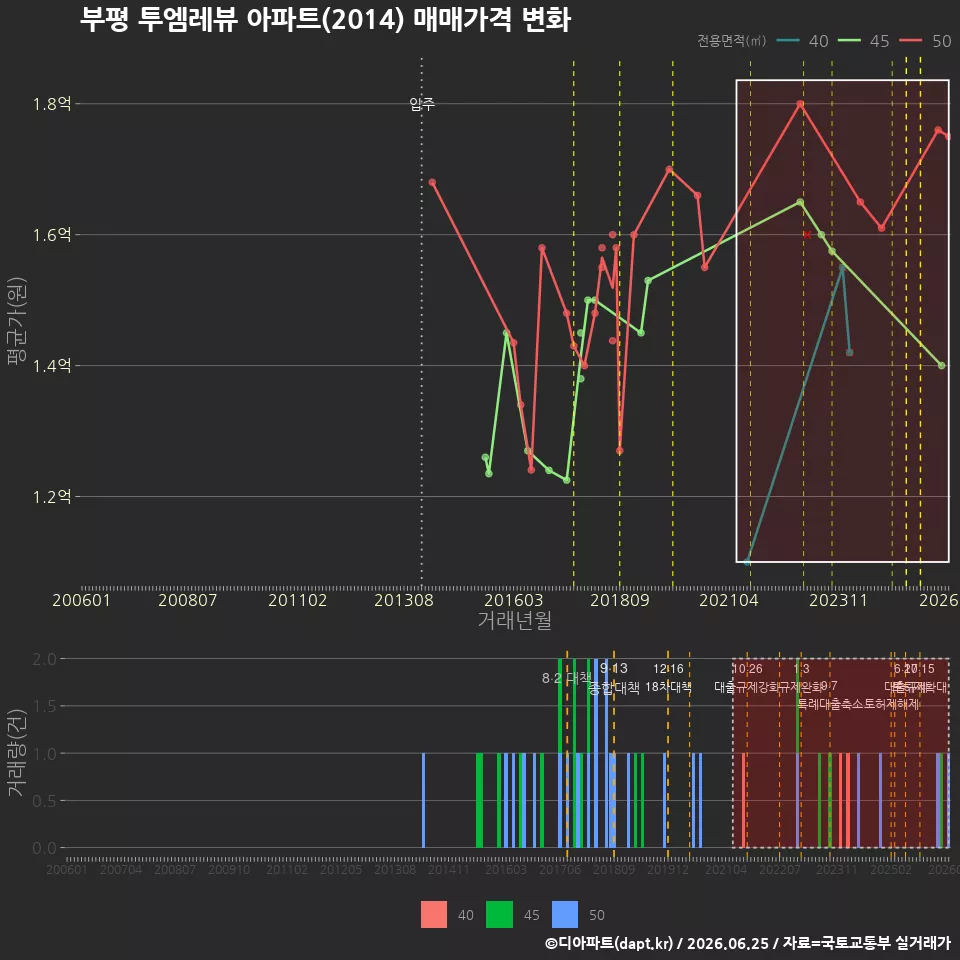Screen dimensions: 960x960
Task: Click the red 50㎡ peak point at 1.8억
Action: tap(800, 104)
